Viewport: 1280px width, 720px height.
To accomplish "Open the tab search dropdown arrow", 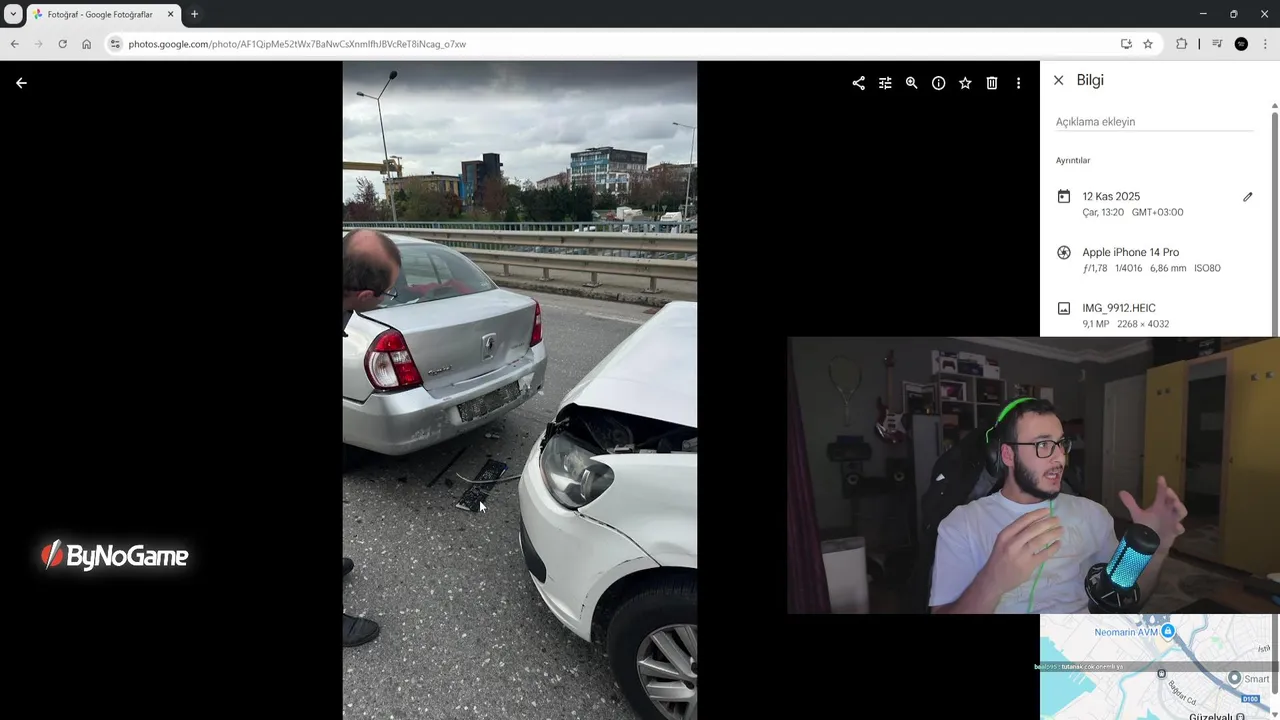I will [x=13, y=14].
